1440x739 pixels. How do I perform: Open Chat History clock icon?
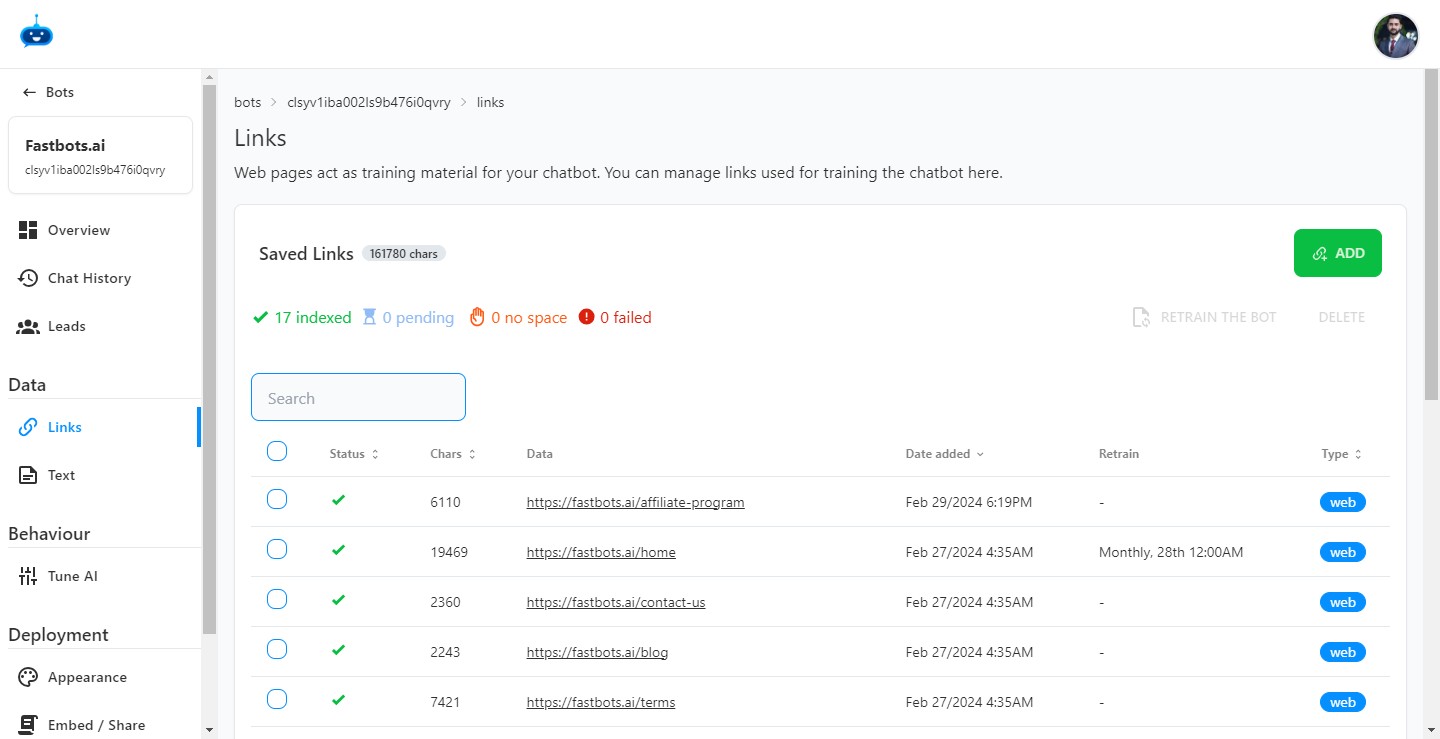coord(28,278)
